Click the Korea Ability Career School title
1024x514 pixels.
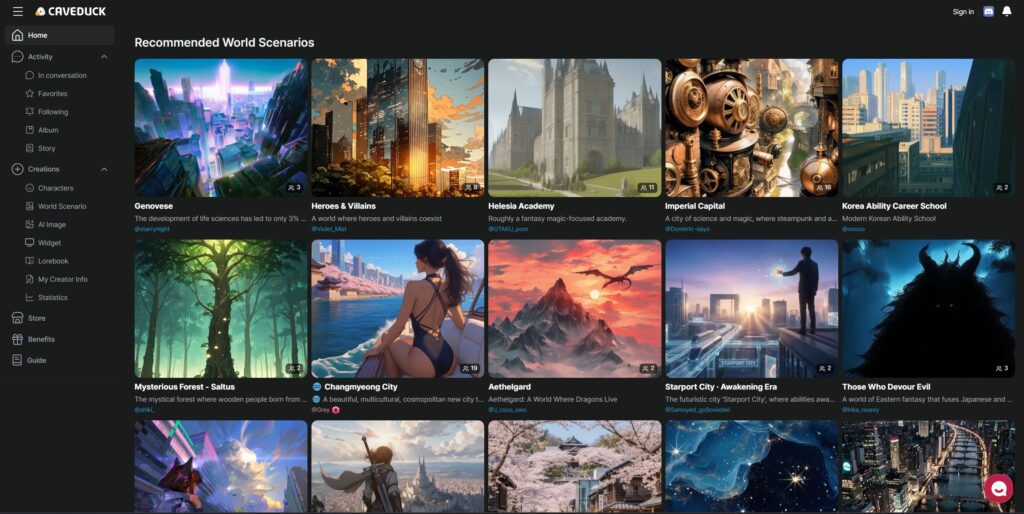pyautogui.click(x=894, y=206)
